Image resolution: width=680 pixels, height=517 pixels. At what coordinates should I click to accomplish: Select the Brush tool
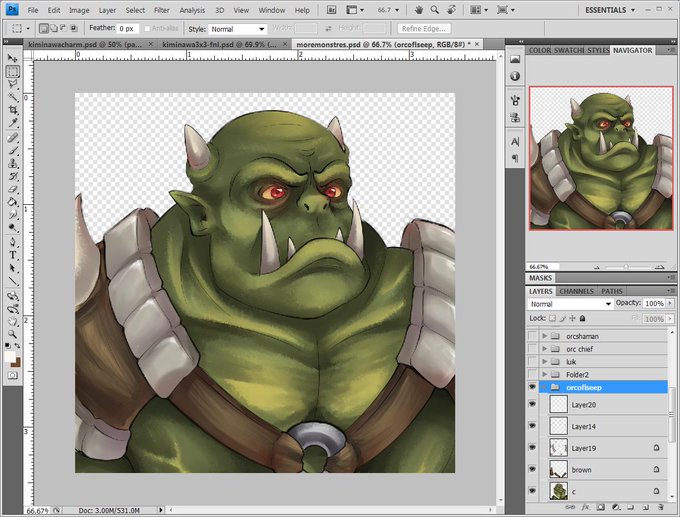pos(13,151)
